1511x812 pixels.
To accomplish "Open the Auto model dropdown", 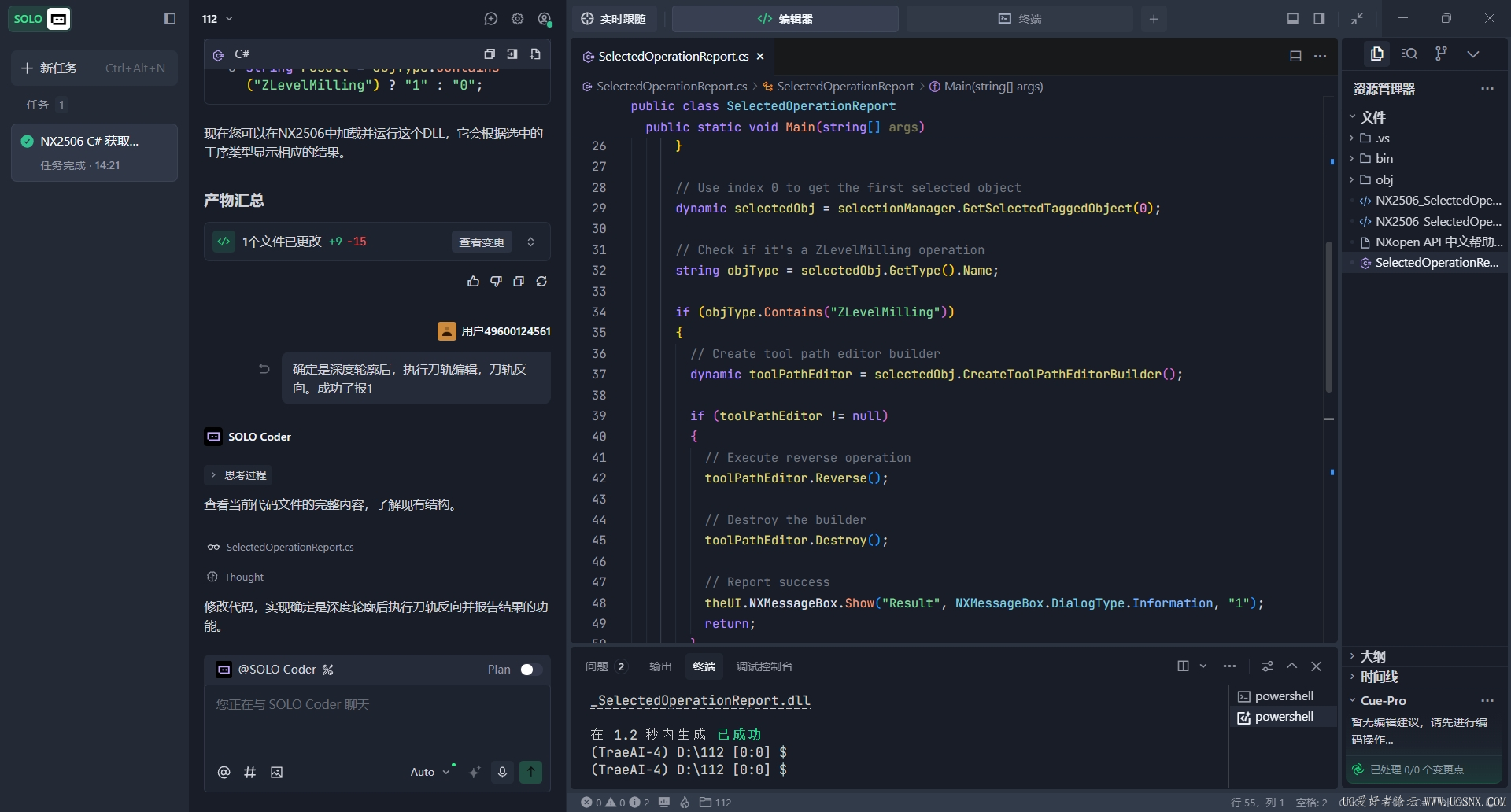I will [x=430, y=772].
